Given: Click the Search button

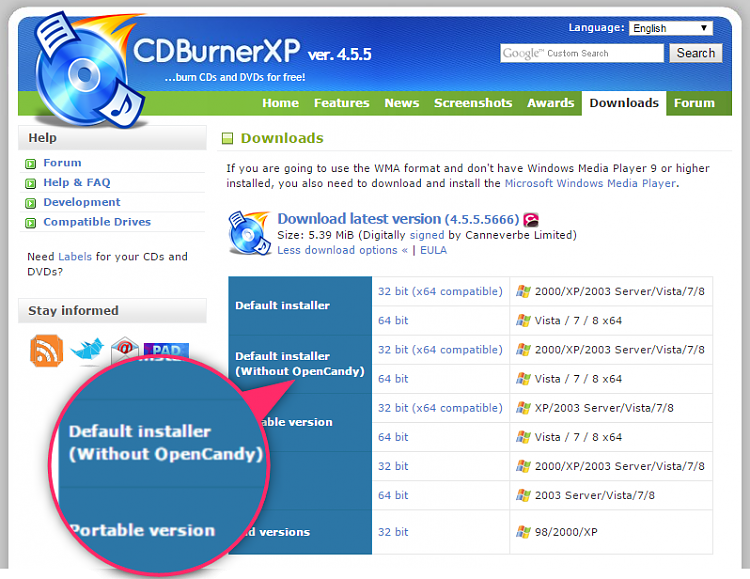Looking at the screenshot, I should pos(695,53).
